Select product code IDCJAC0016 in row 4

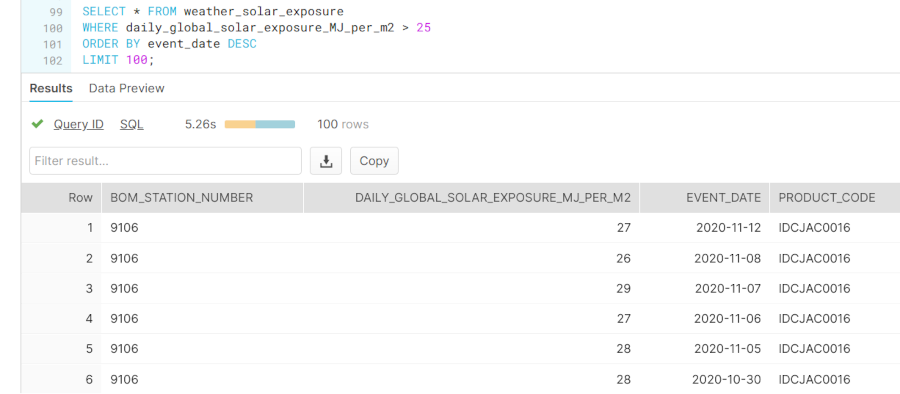(x=814, y=319)
